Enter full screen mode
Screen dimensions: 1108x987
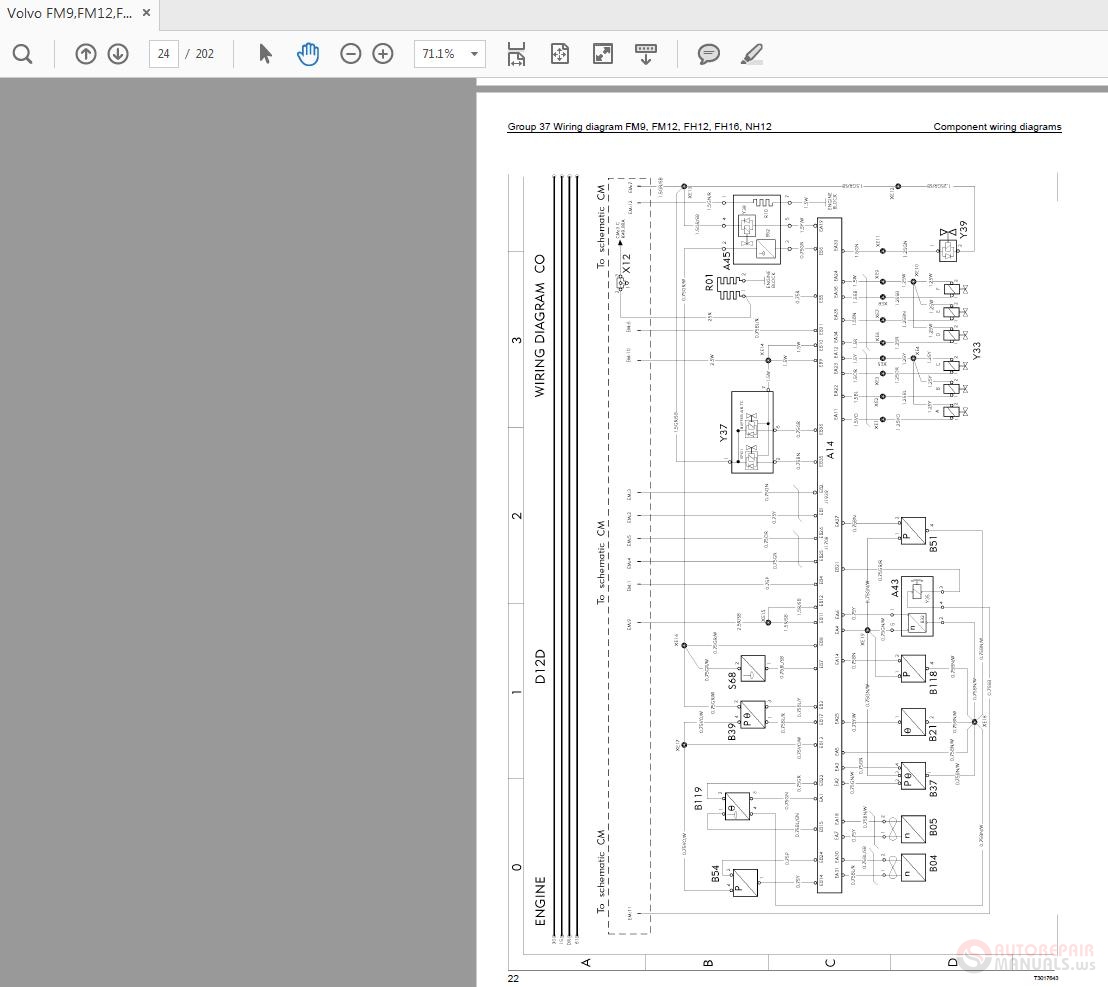click(602, 54)
